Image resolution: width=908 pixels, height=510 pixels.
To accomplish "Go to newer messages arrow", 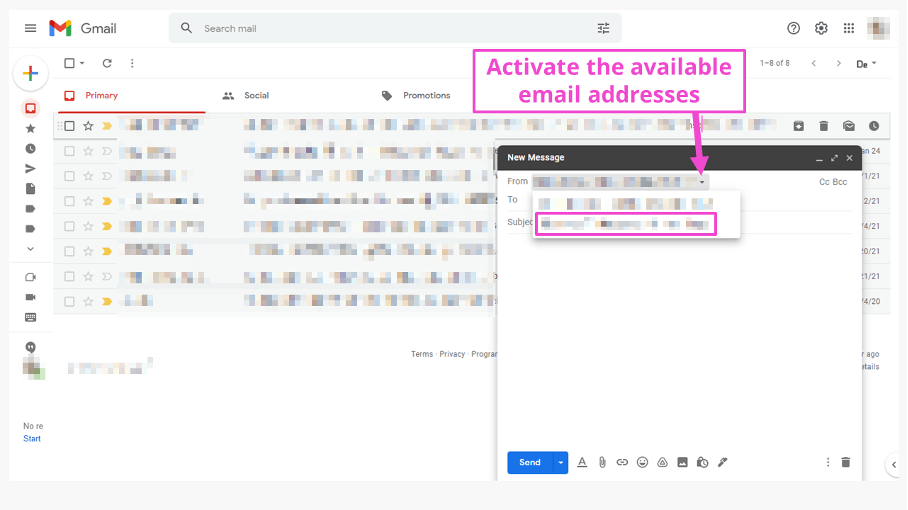I will coord(814,63).
